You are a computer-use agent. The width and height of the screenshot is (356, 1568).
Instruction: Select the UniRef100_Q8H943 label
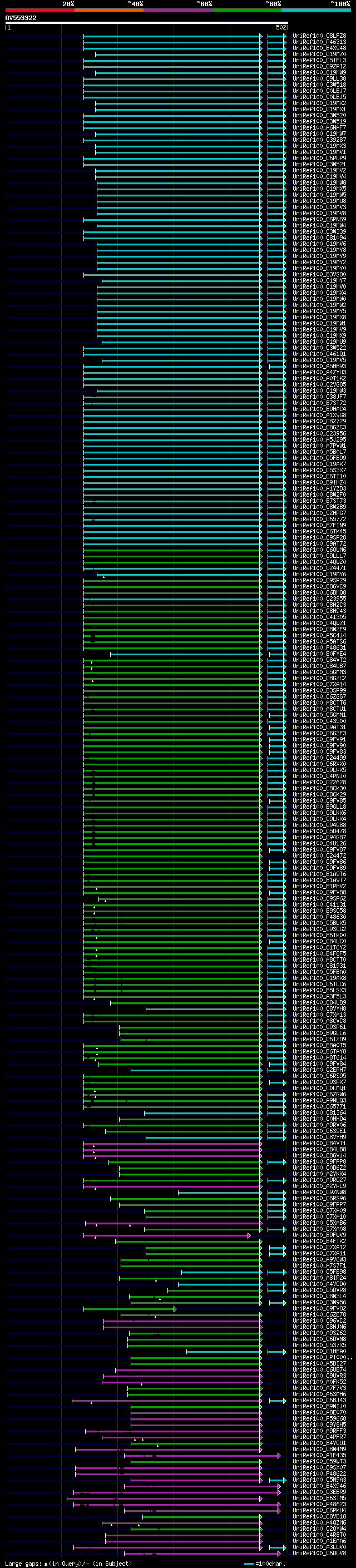click(x=319, y=611)
